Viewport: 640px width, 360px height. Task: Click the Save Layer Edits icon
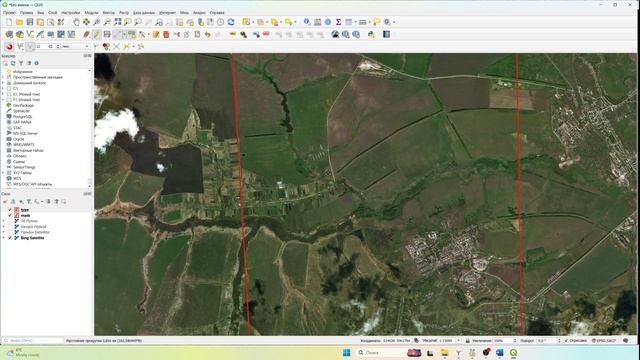pyautogui.click(x=107, y=35)
